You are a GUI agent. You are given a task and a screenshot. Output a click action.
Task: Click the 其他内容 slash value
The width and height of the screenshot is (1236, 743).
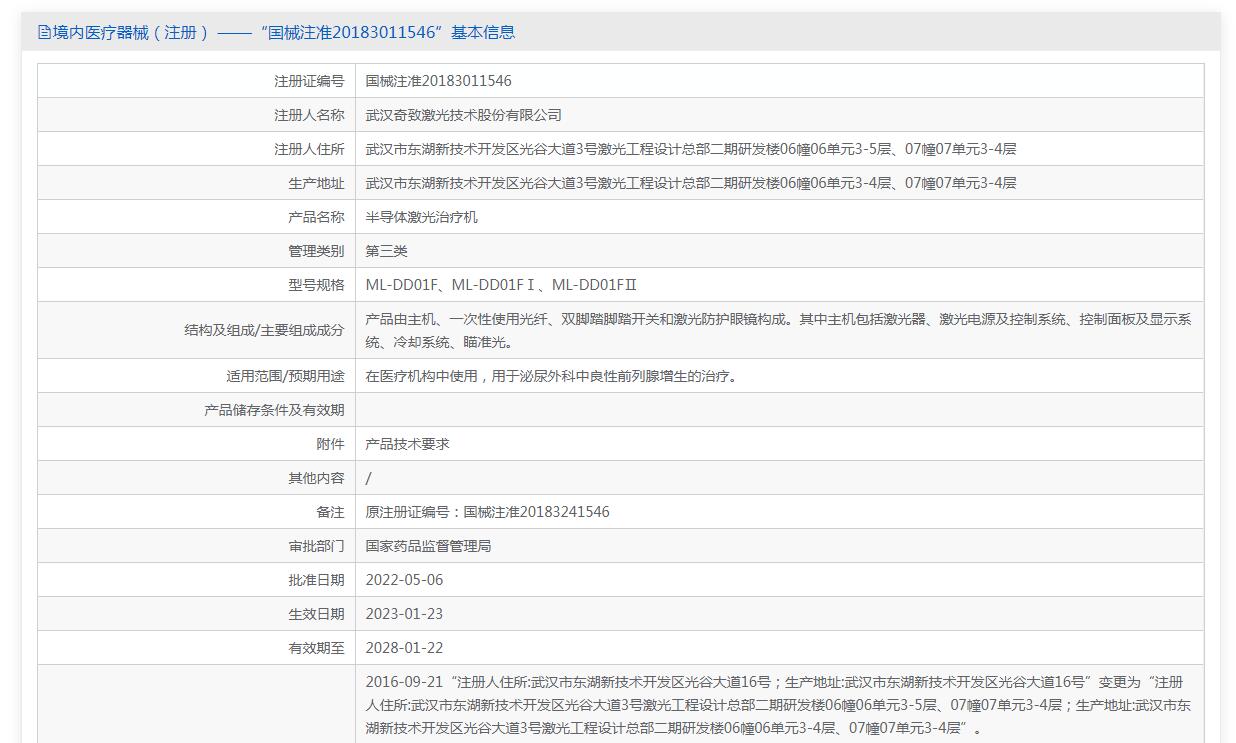click(368, 478)
